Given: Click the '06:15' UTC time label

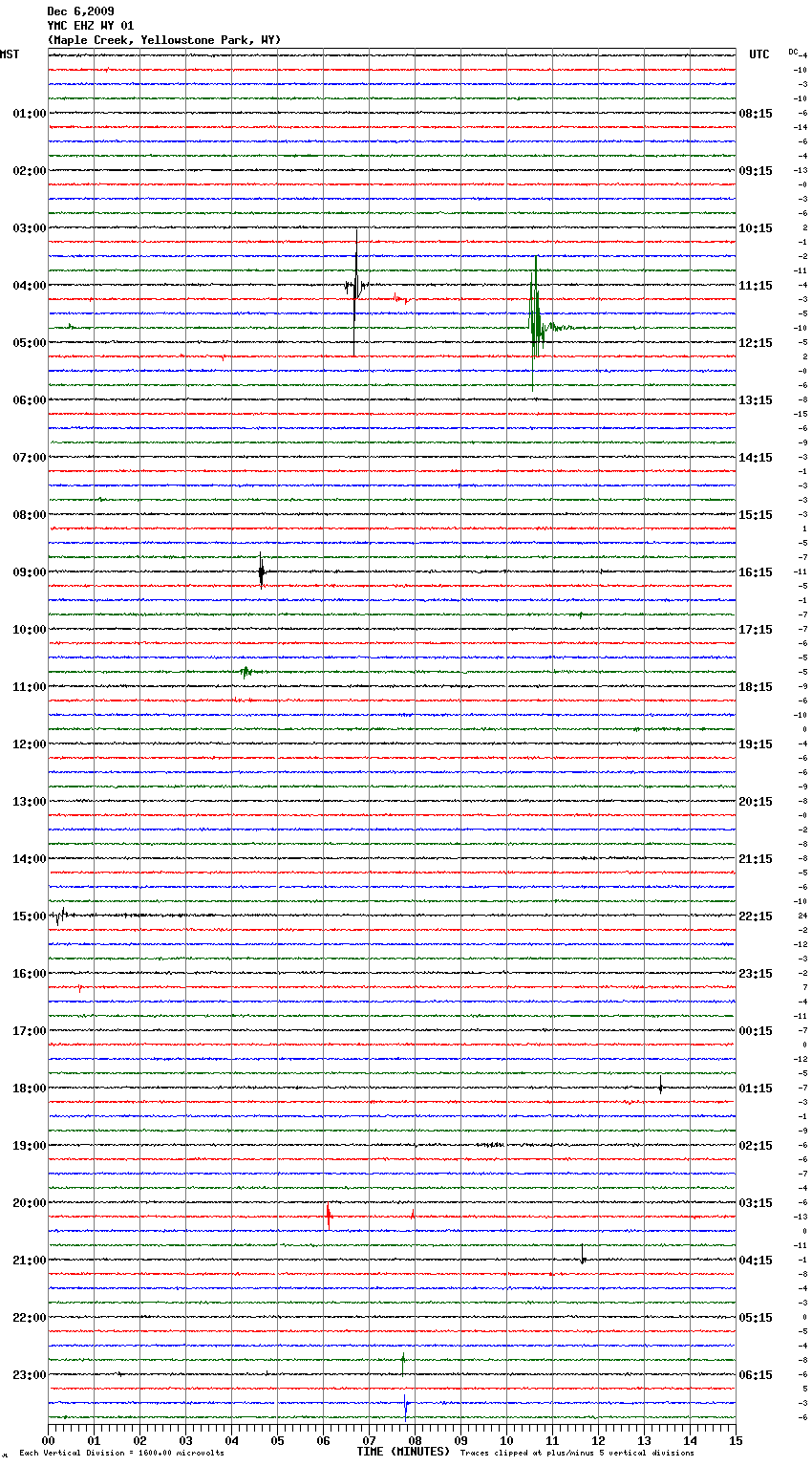Looking at the screenshot, I should (x=756, y=1375).
